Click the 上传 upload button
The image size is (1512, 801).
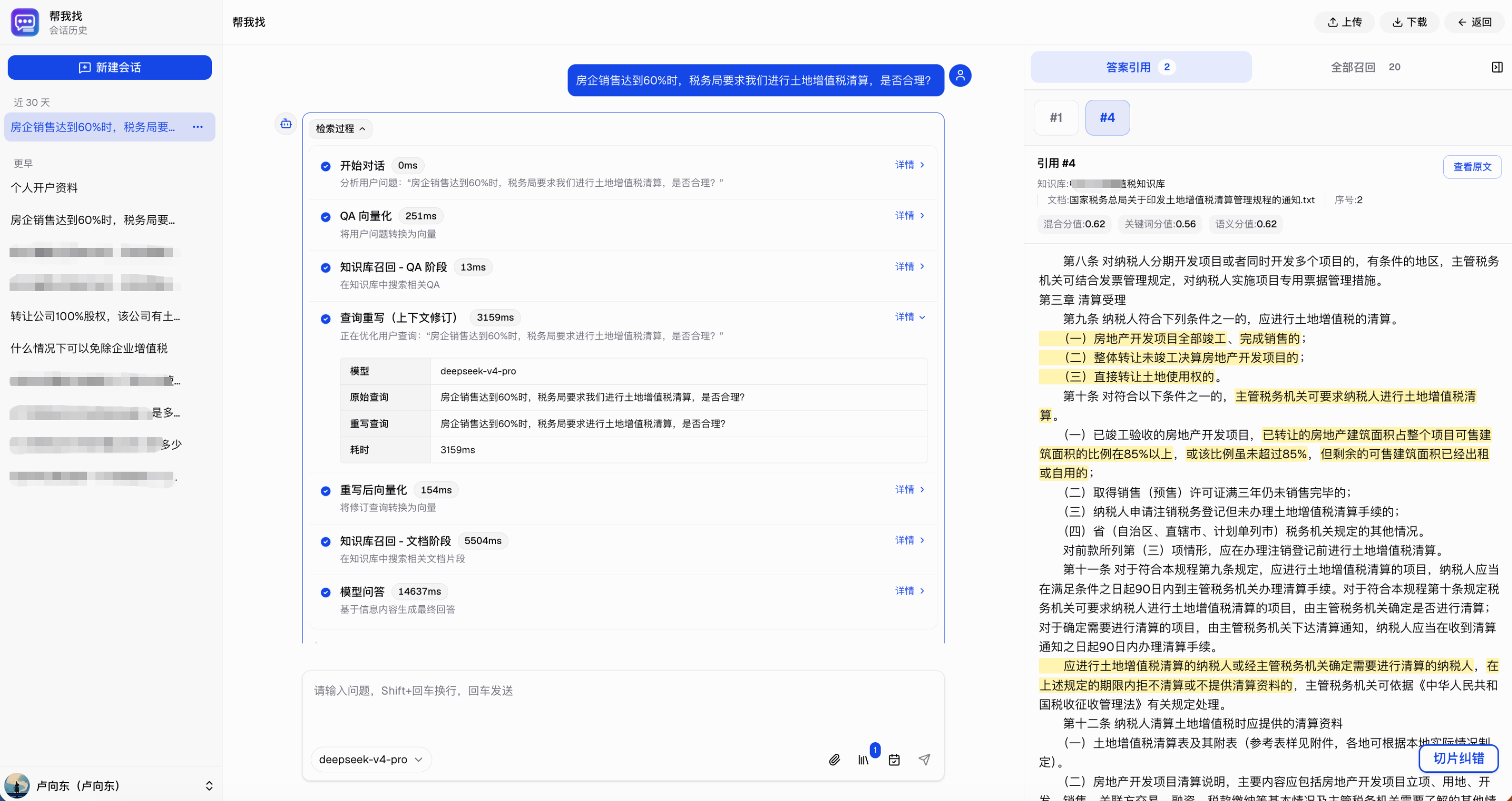(1345, 22)
